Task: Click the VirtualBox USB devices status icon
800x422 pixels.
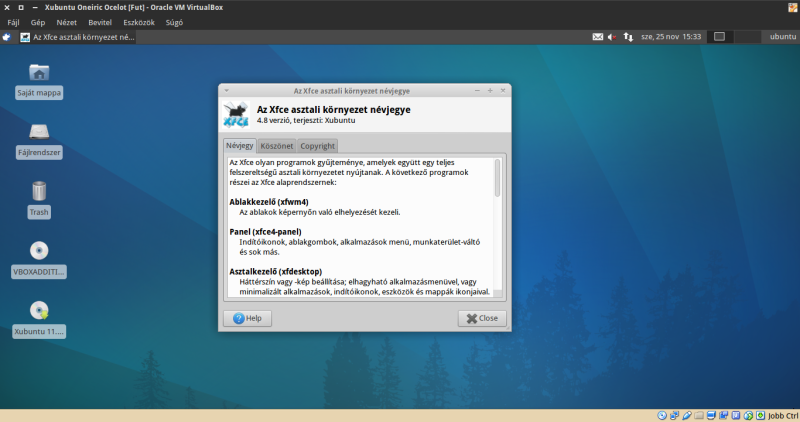Action: click(687, 415)
